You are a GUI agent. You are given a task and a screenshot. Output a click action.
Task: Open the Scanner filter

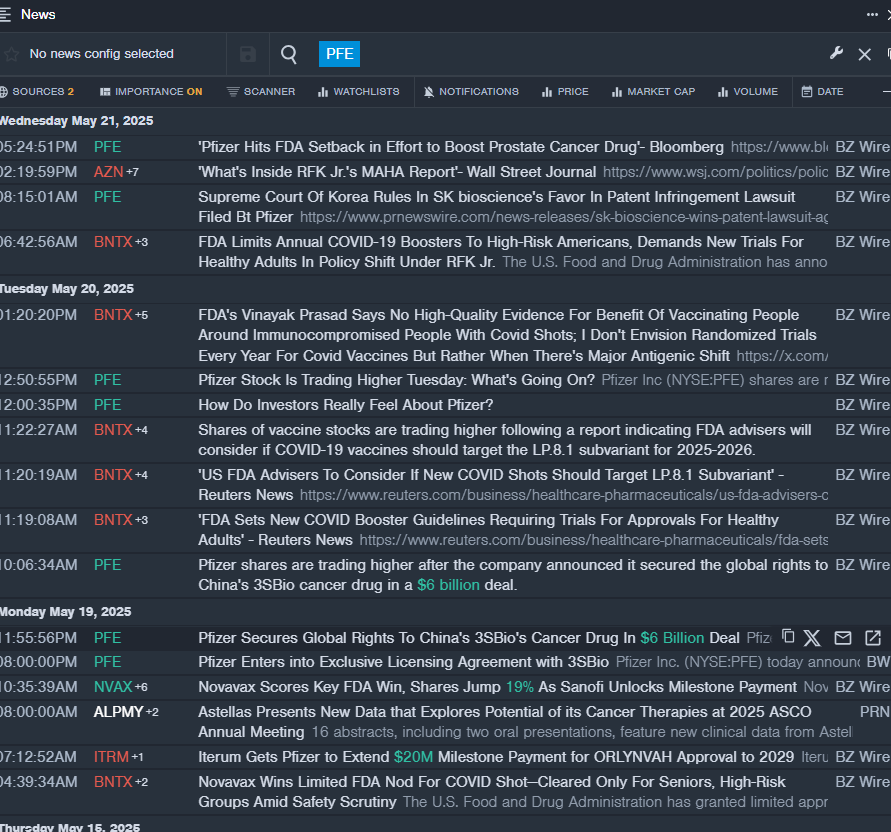pyautogui.click(x=261, y=91)
